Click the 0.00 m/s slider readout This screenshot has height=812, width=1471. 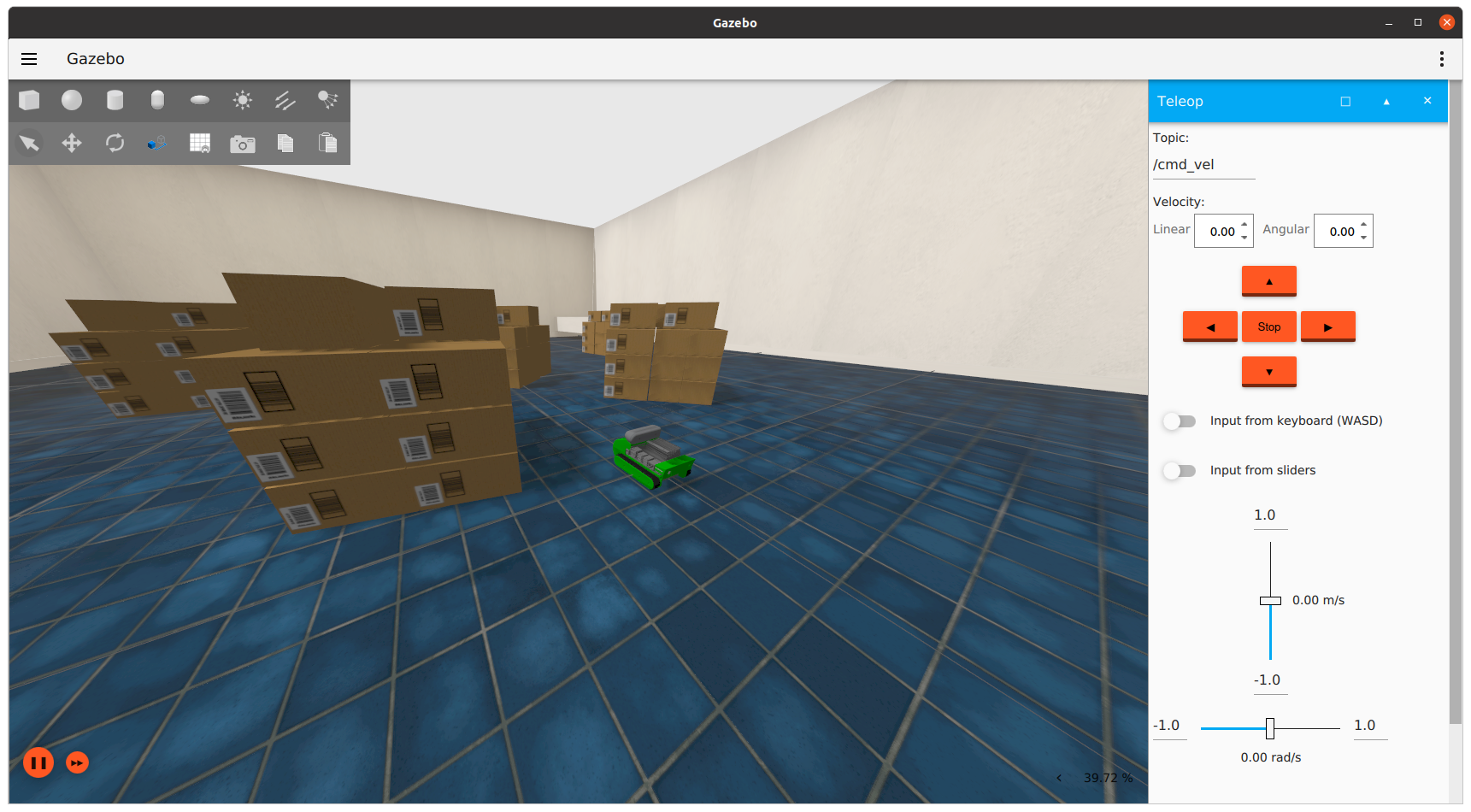click(x=1318, y=601)
